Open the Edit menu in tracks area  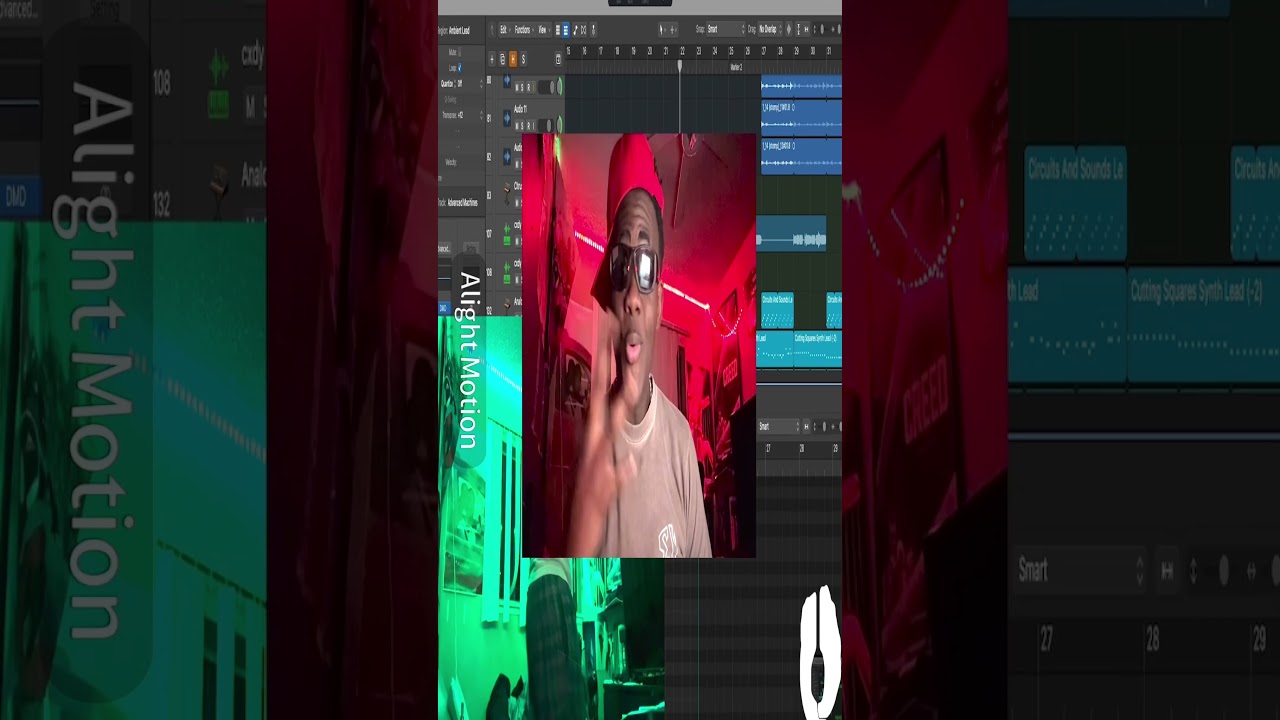point(504,29)
